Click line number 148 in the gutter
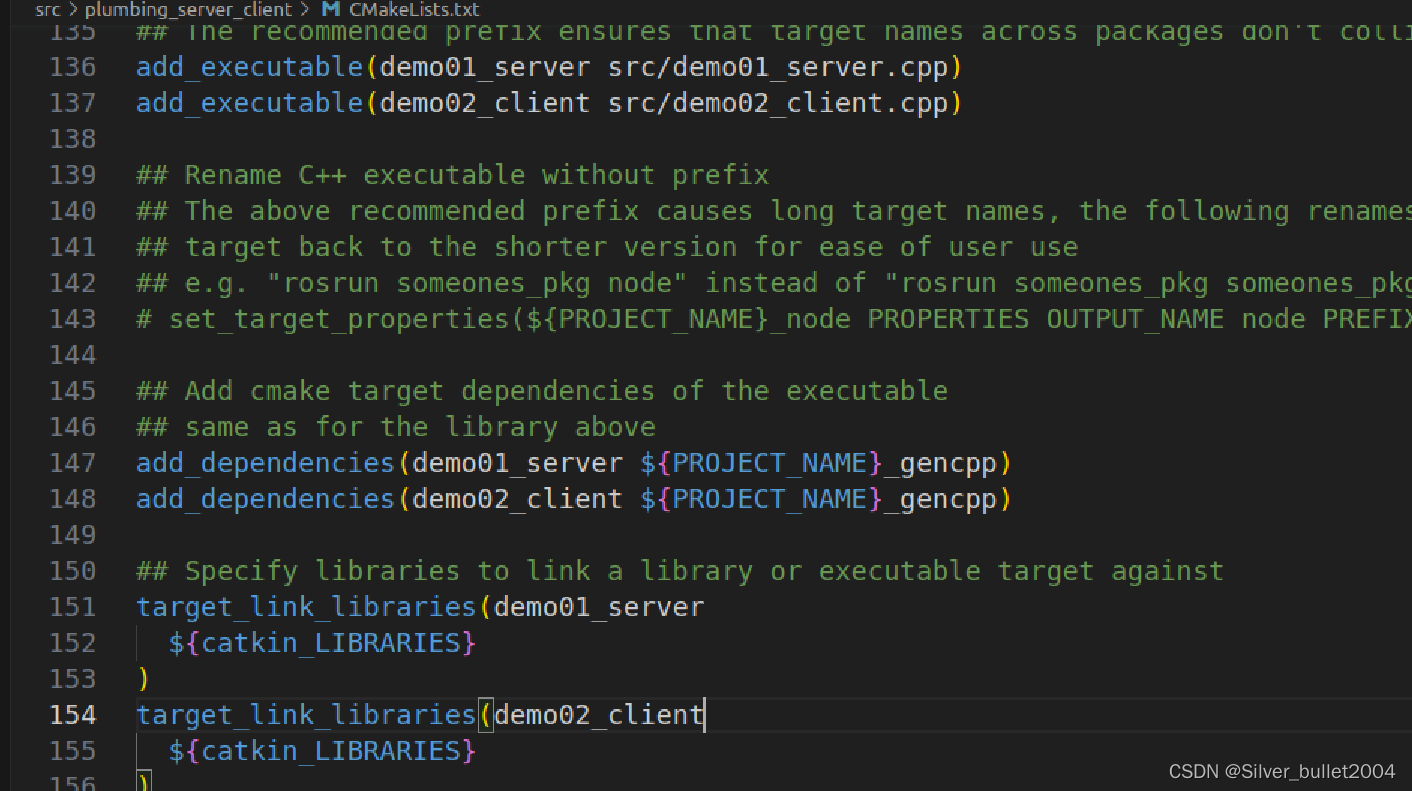The image size is (1412, 791). [73, 499]
